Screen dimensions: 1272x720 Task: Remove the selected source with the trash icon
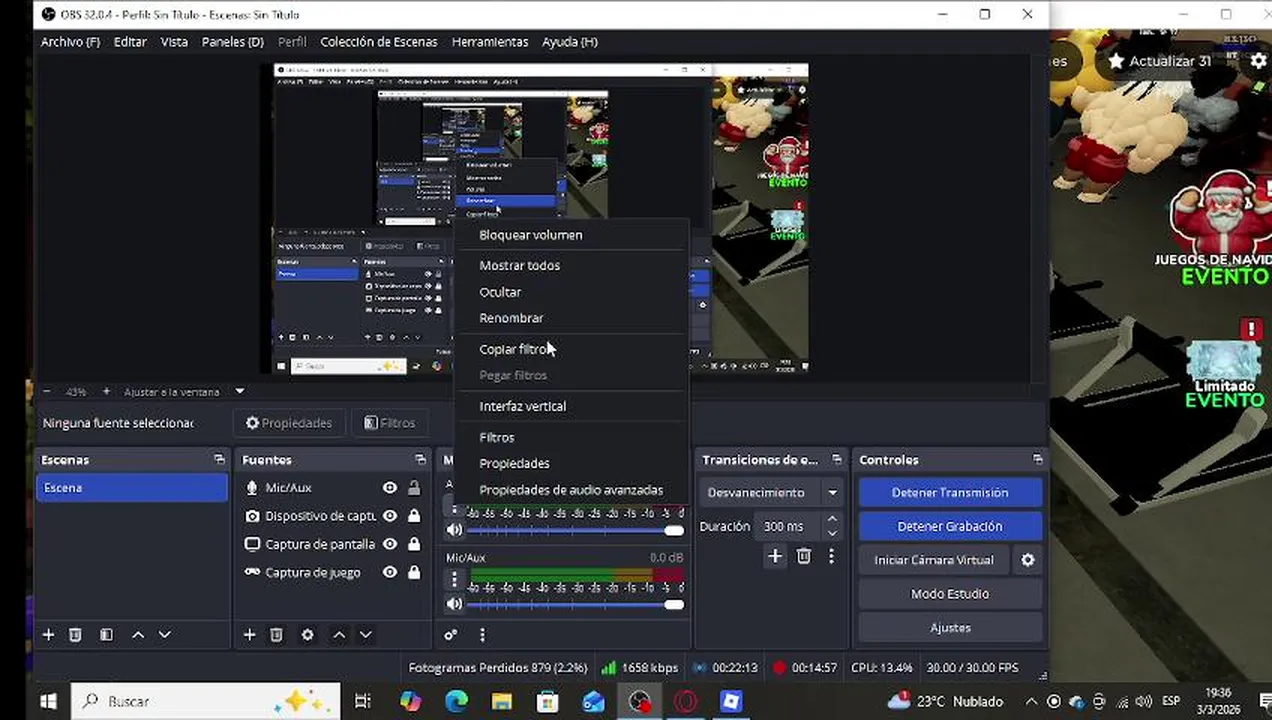point(277,635)
